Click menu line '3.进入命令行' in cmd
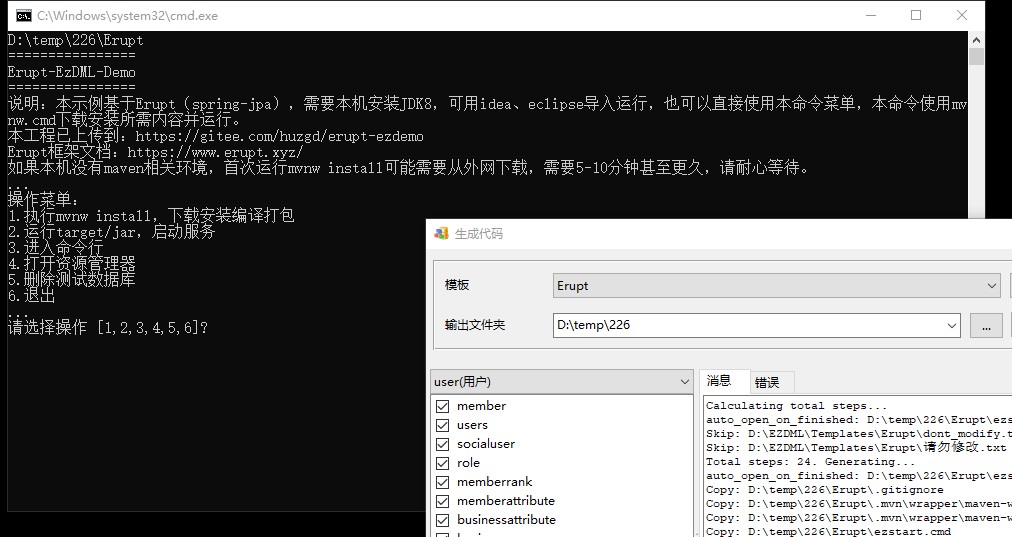 [56, 248]
